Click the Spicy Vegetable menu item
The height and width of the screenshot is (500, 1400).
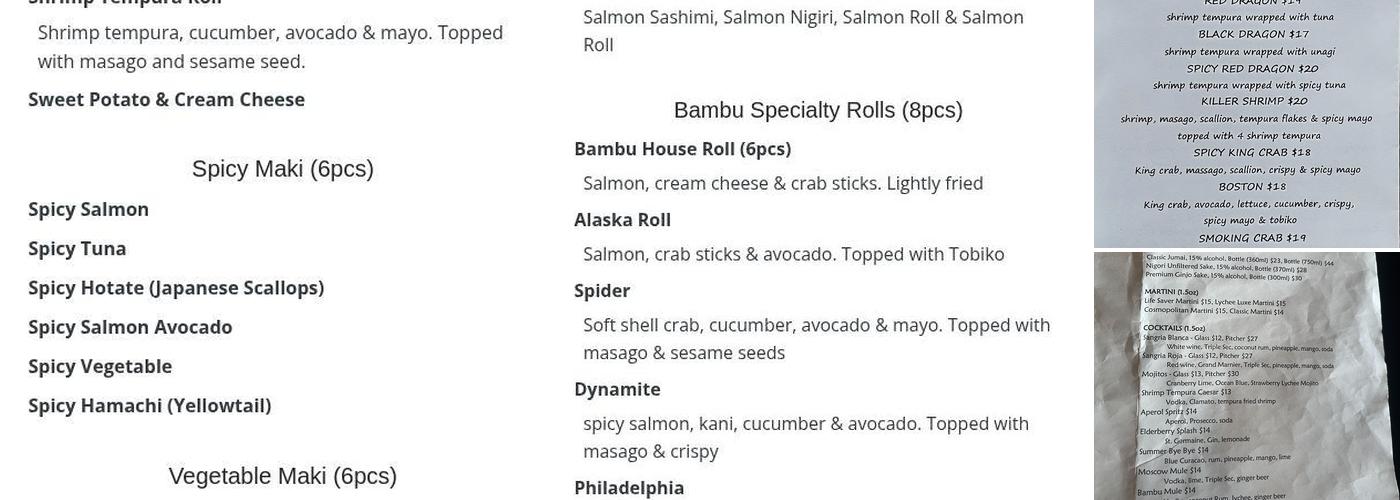coord(100,366)
